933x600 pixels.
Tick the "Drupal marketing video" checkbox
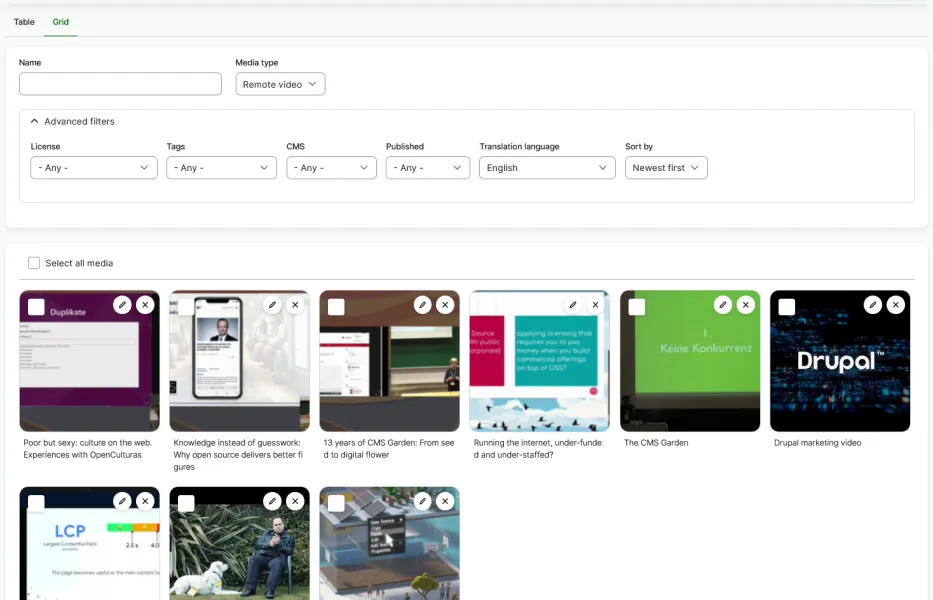[x=787, y=307]
